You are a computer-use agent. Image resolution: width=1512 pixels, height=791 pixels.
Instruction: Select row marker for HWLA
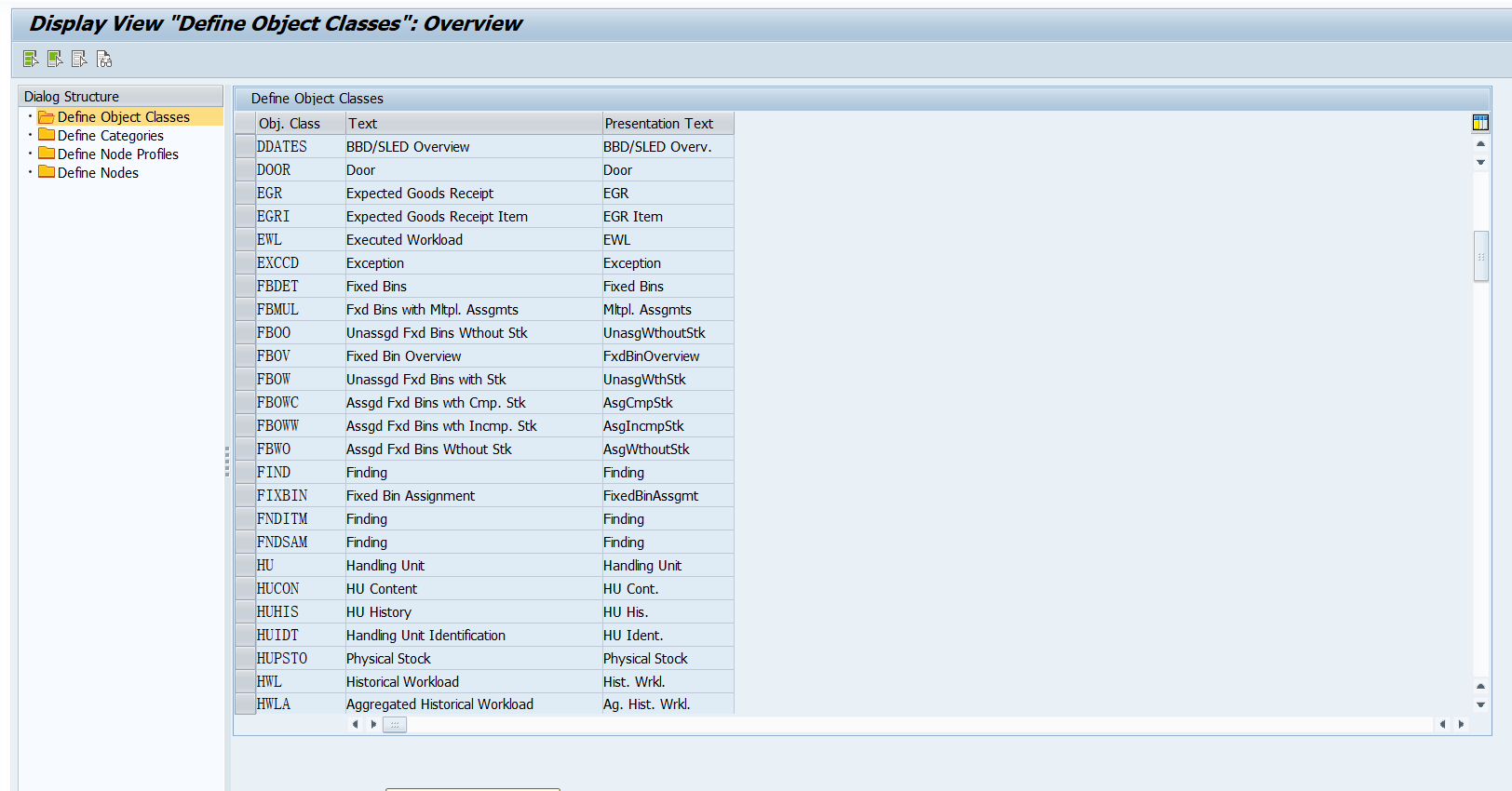pyautogui.click(x=245, y=704)
